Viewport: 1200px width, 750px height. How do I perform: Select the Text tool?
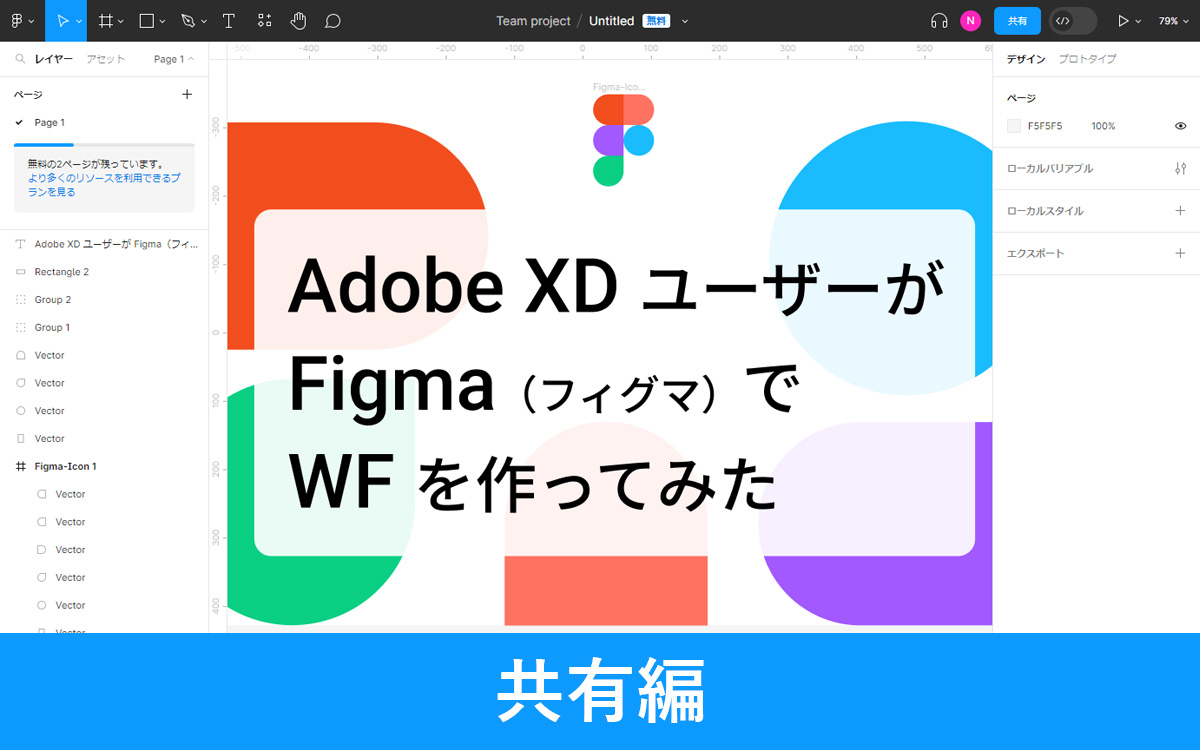coord(229,20)
